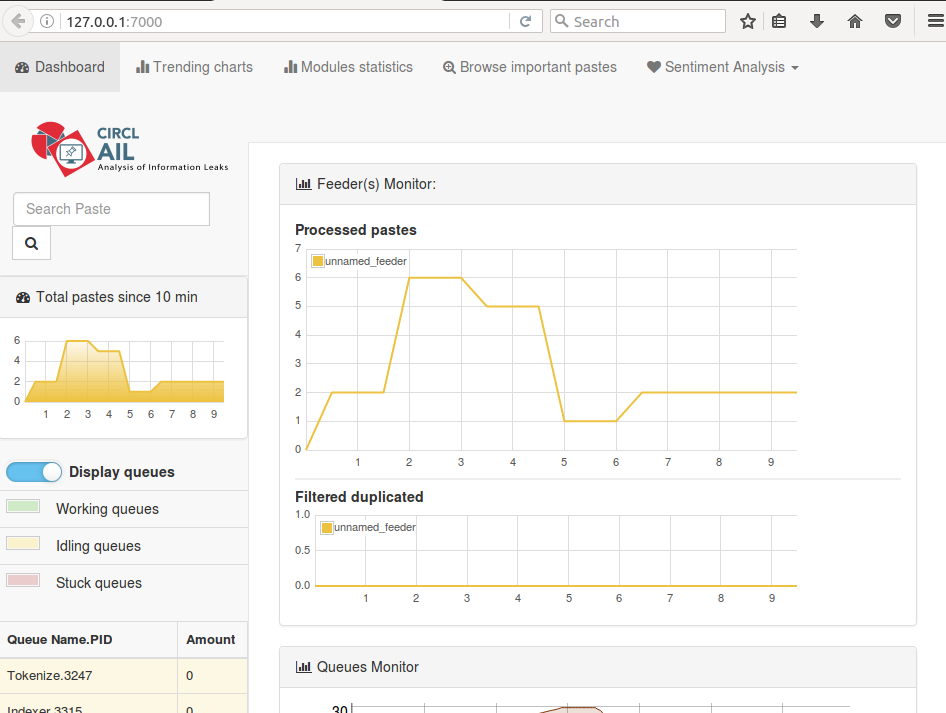Open the Dashboard tab

point(60,67)
